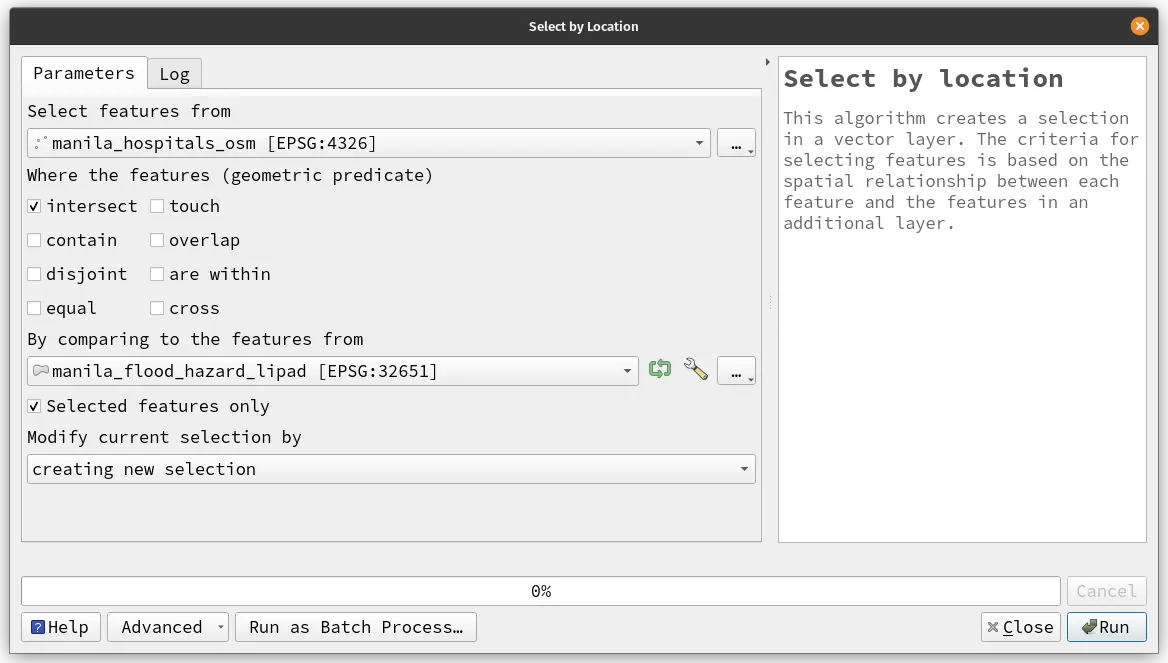The width and height of the screenshot is (1168, 663).
Task: Close the Select by Location dialog via orange X
Action: point(1139,27)
